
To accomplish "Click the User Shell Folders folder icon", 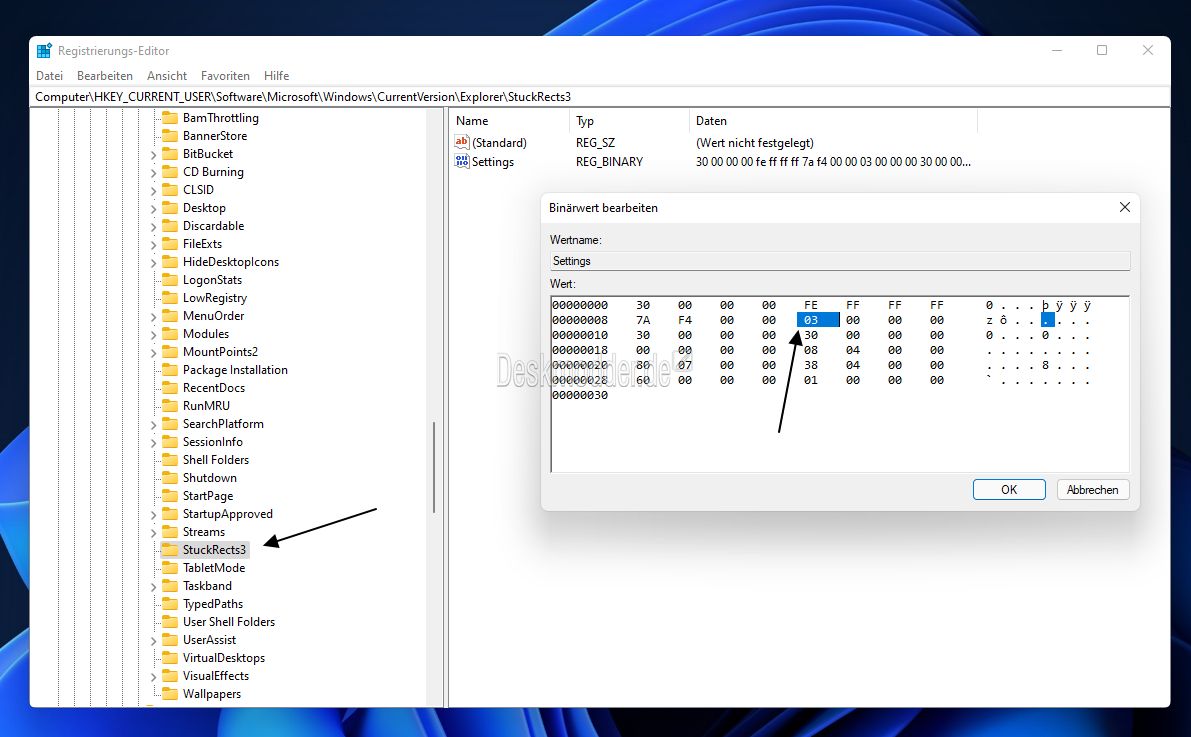I will pyautogui.click(x=170, y=622).
